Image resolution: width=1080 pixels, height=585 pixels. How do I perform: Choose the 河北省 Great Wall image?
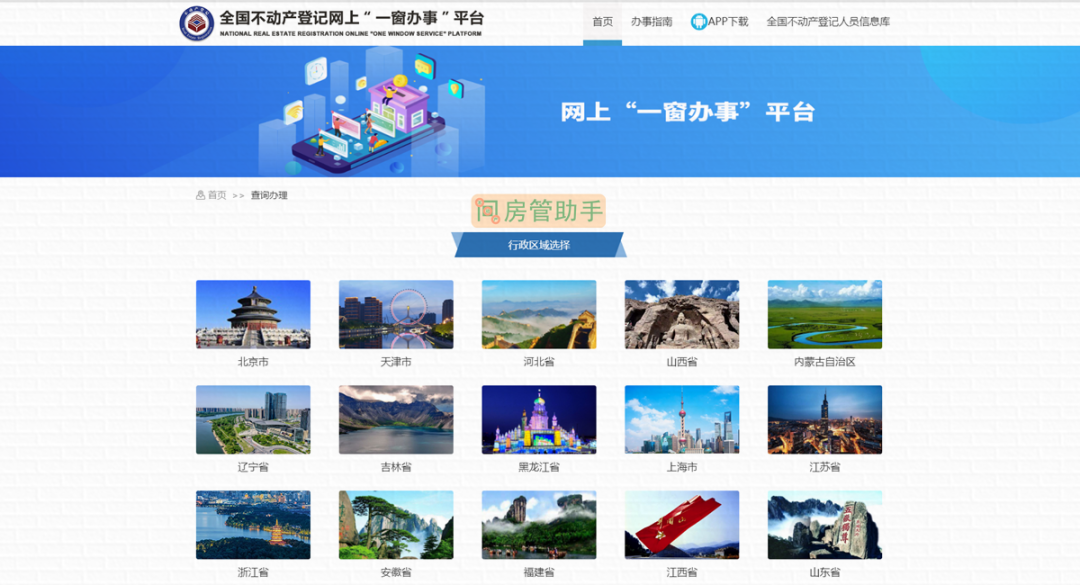pos(539,314)
